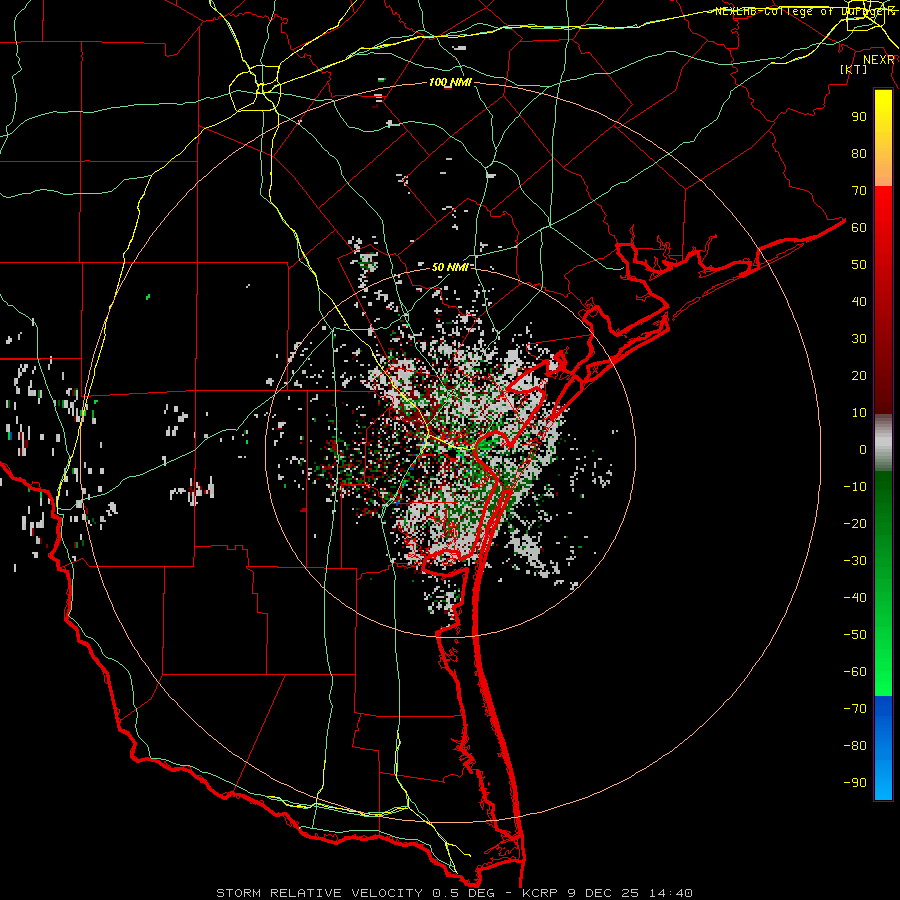Click the "100 NMI" range ring label

[x=451, y=83]
